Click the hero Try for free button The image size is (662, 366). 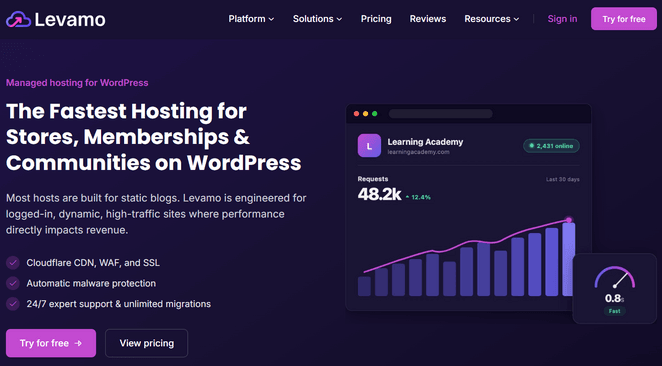[51, 343]
